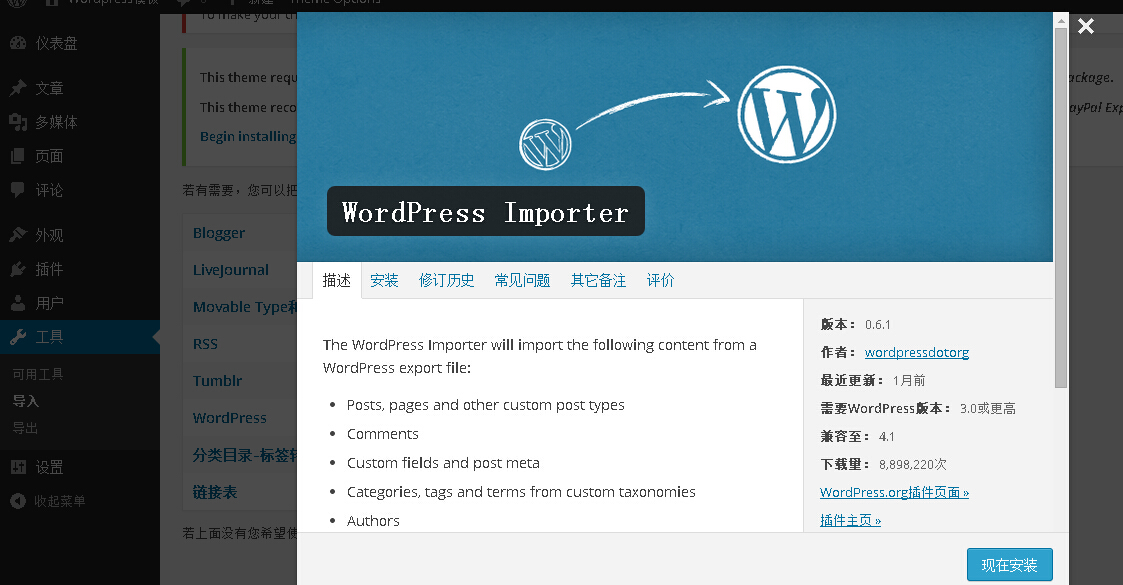Show the 评价 reviews tab
The image size is (1123, 585).
(x=660, y=280)
